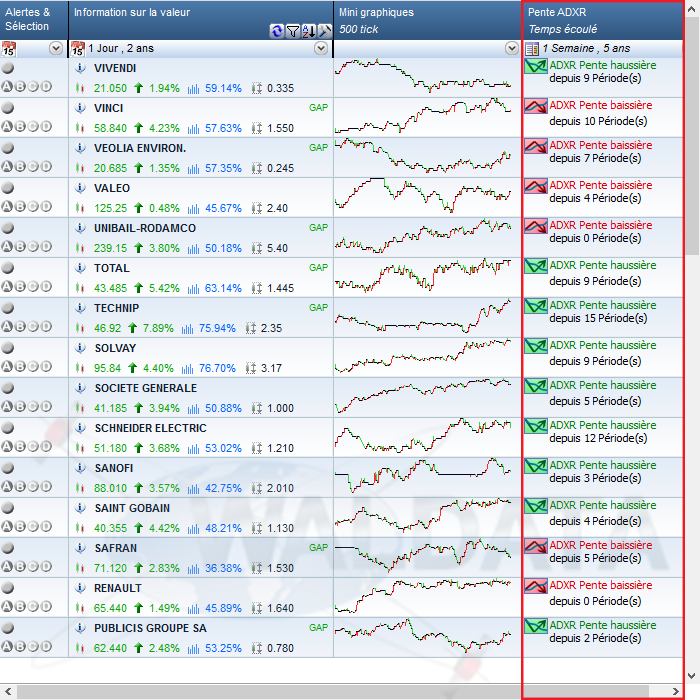
Task: Open the SAINT GOBAIN stock name
Action: pos(132,508)
